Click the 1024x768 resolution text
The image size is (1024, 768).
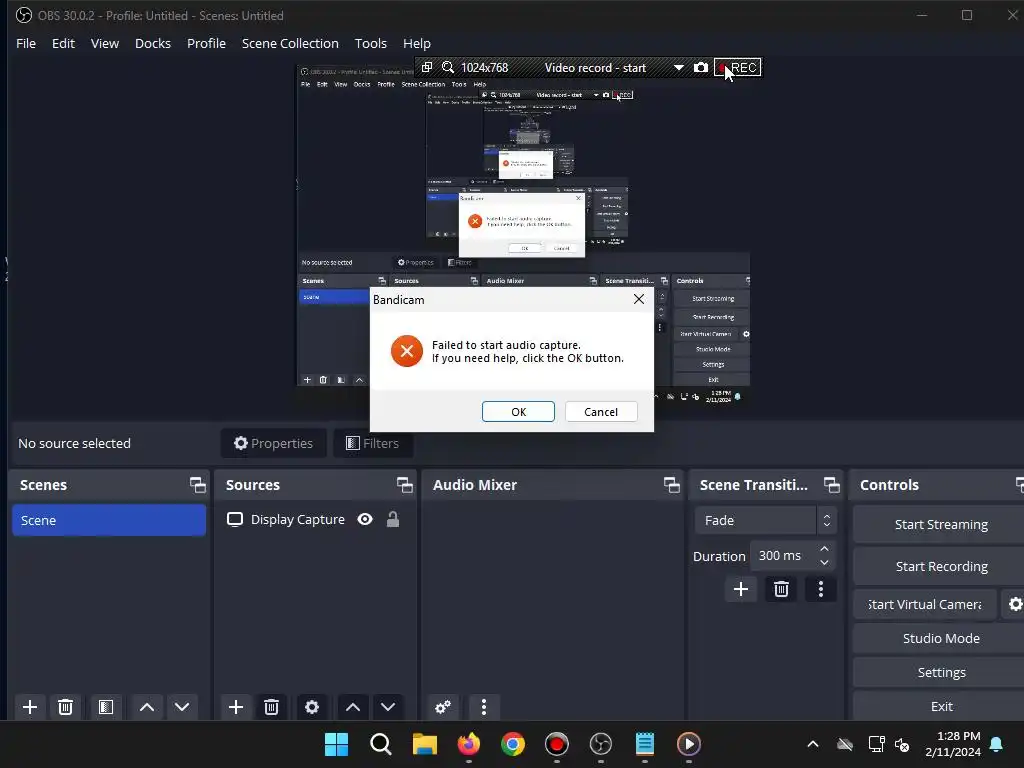(485, 68)
